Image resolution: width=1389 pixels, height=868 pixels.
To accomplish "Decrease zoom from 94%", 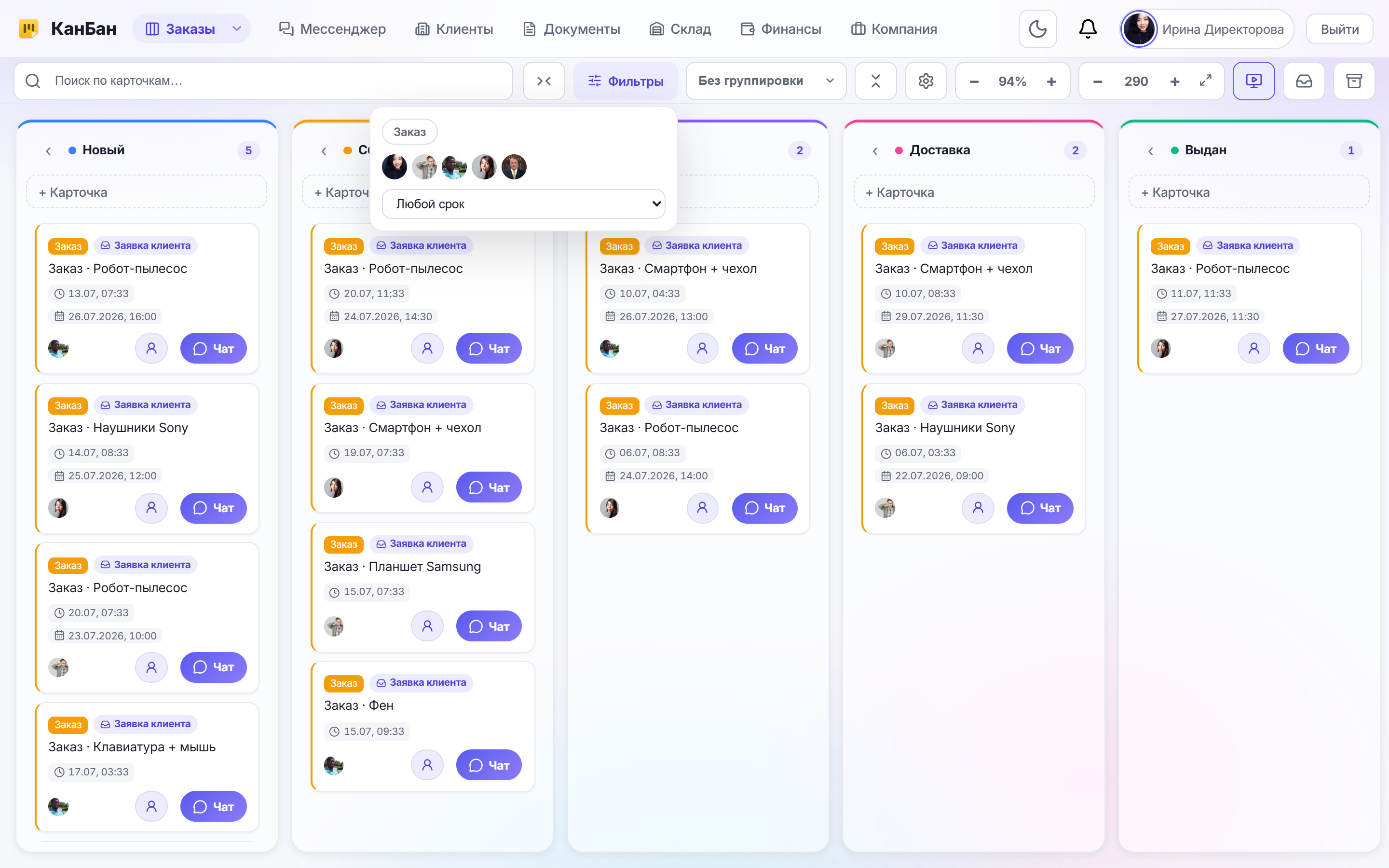I will click(974, 81).
